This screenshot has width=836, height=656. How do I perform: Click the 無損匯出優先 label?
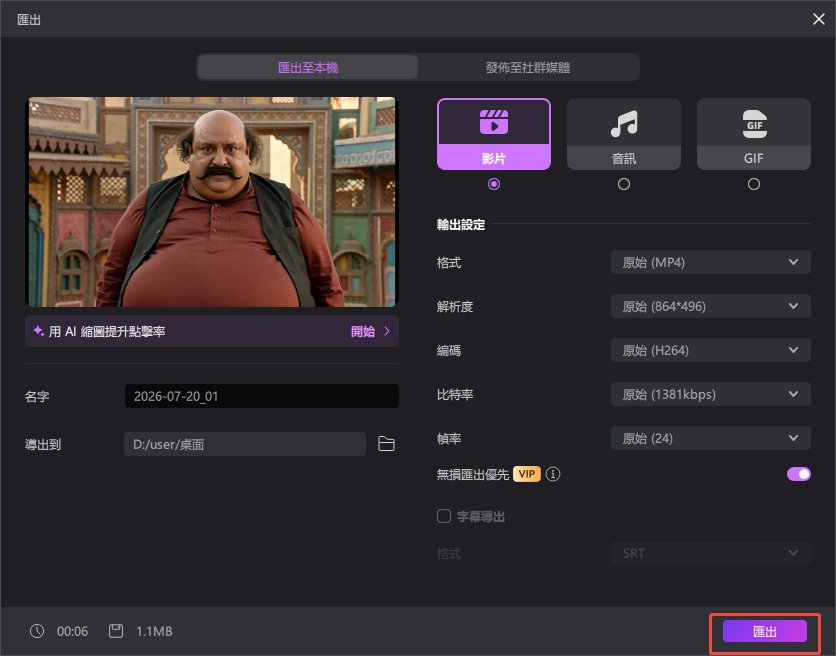tap(472, 474)
